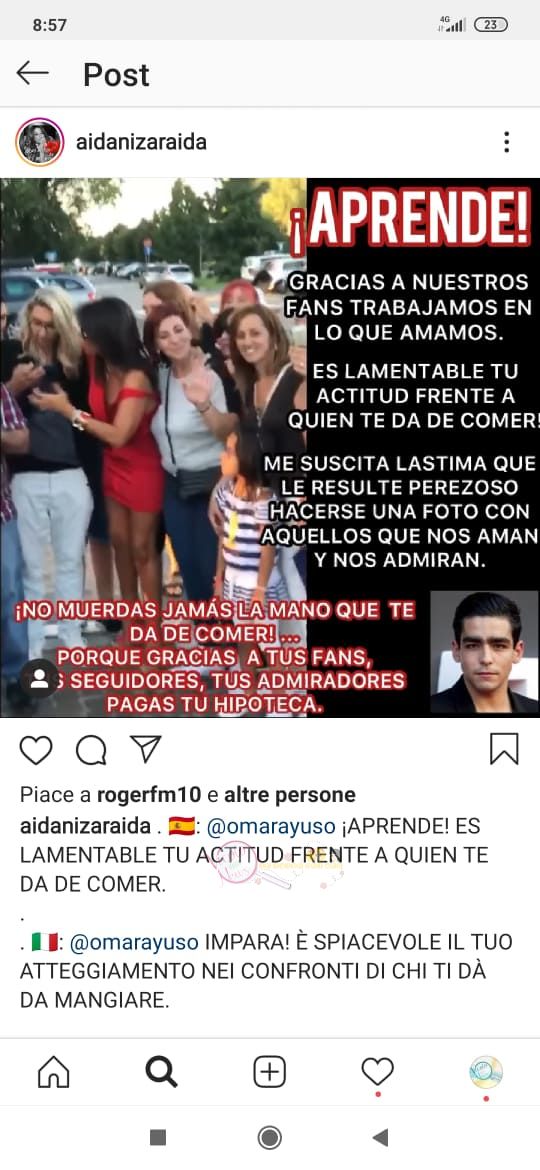Open your profile tab avatar
The height and width of the screenshot is (1170, 540).
click(x=486, y=1072)
